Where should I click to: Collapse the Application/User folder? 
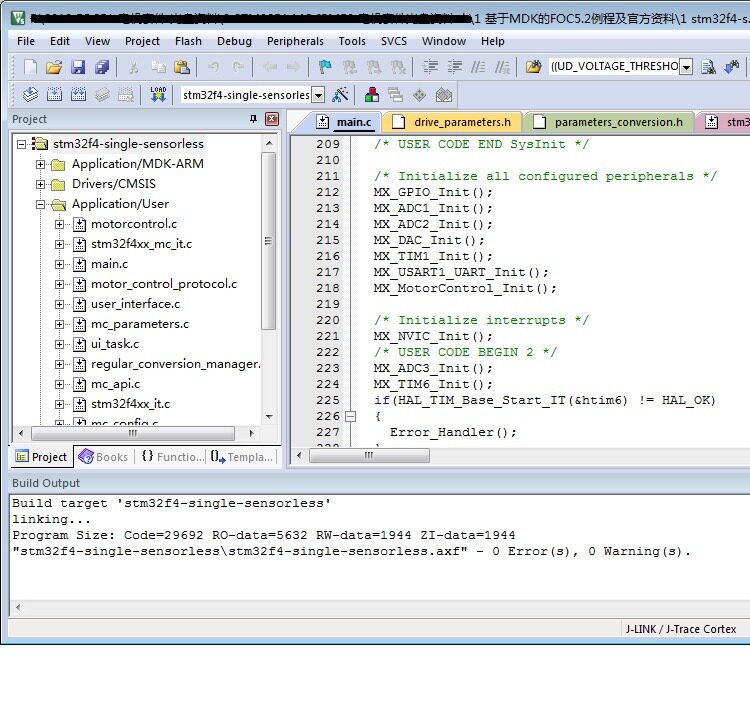[40, 205]
